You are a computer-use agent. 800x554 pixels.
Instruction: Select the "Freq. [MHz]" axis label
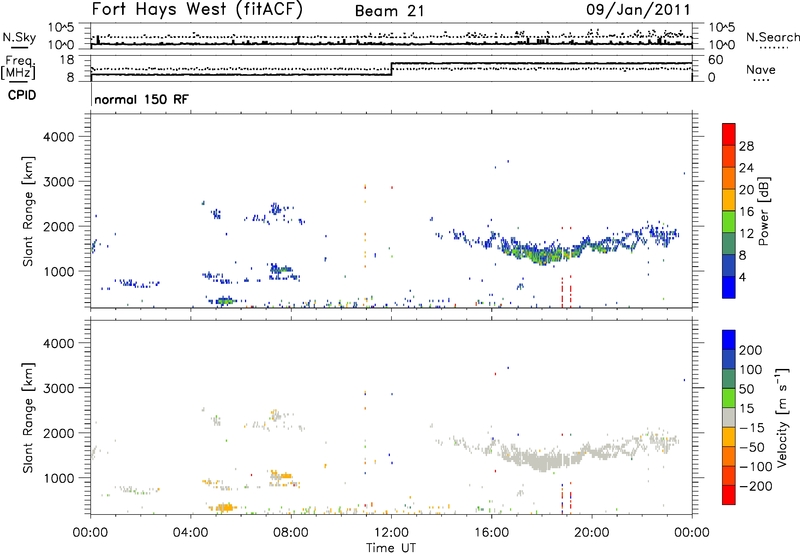tap(18, 68)
